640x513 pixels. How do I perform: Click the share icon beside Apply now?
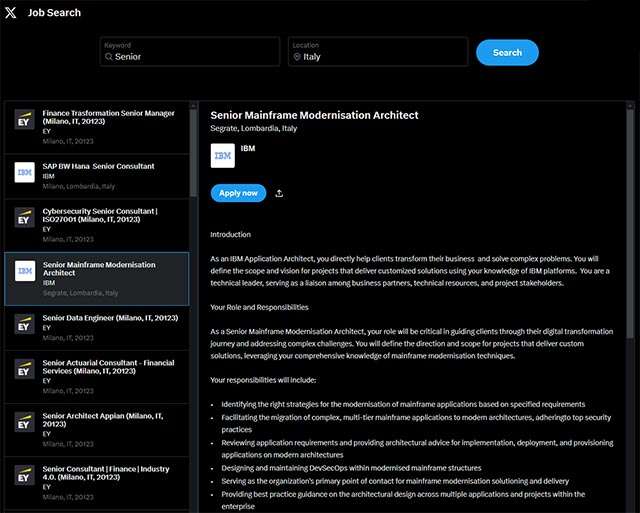[x=279, y=193]
